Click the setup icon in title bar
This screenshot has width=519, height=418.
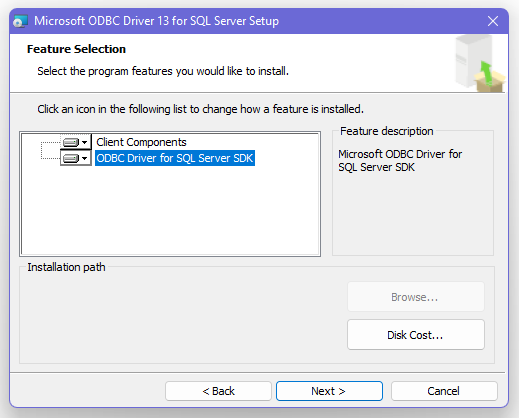coord(20,21)
